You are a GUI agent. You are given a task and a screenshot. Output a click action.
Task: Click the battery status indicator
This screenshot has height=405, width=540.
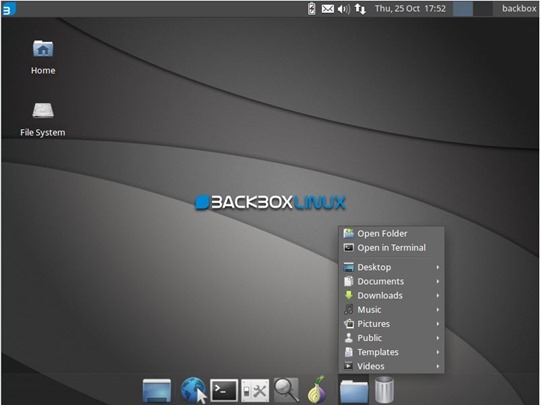pyautogui.click(x=311, y=9)
